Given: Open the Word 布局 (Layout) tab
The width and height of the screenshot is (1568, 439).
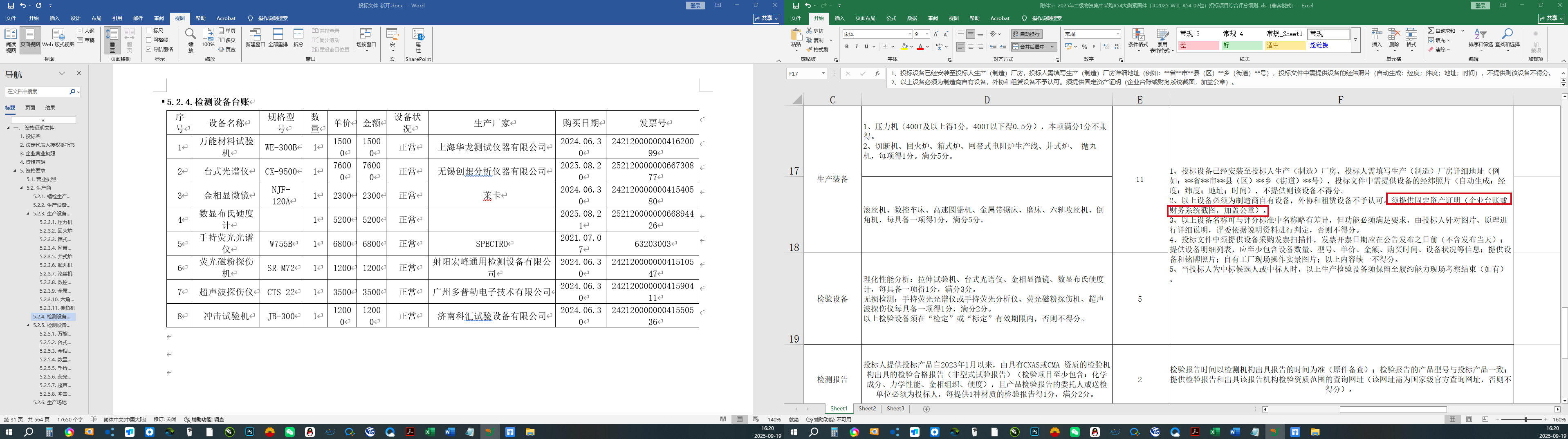Looking at the screenshot, I should pyautogui.click(x=96, y=18).
